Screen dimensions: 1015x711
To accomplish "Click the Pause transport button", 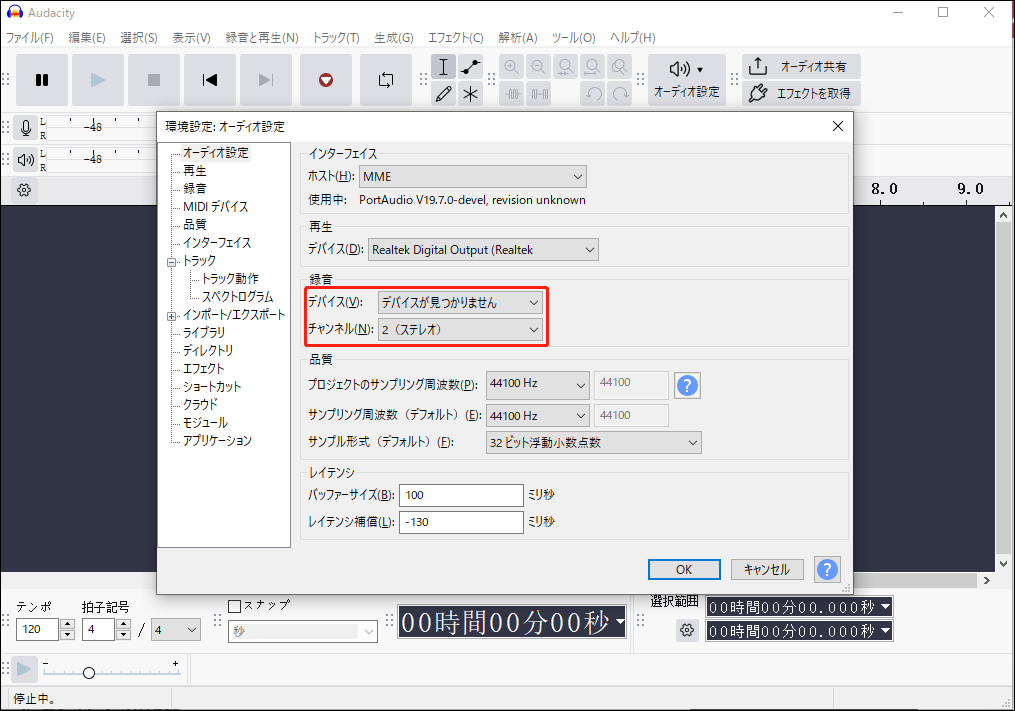I will (x=42, y=80).
